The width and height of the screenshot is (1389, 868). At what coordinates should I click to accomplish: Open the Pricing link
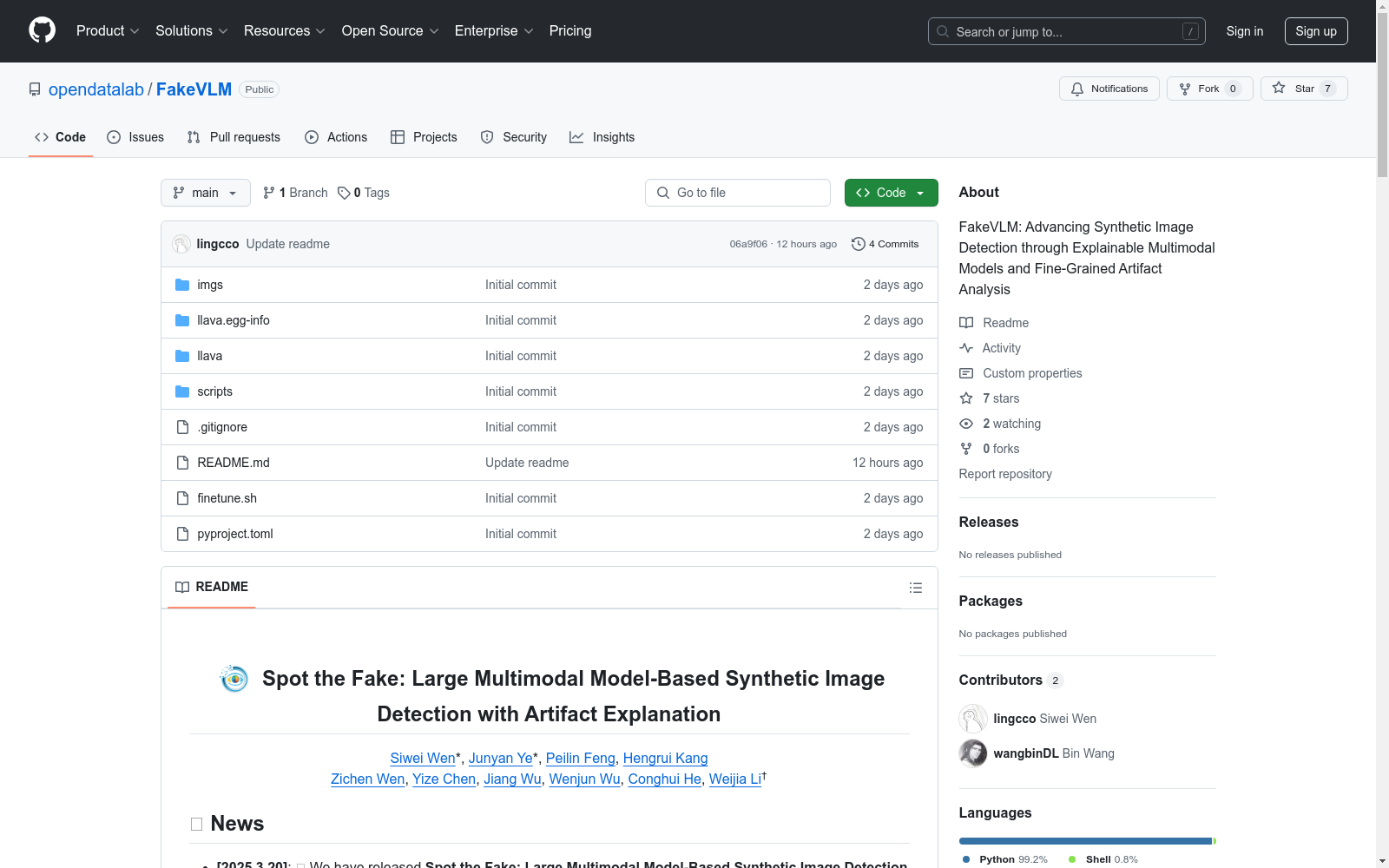(x=570, y=31)
